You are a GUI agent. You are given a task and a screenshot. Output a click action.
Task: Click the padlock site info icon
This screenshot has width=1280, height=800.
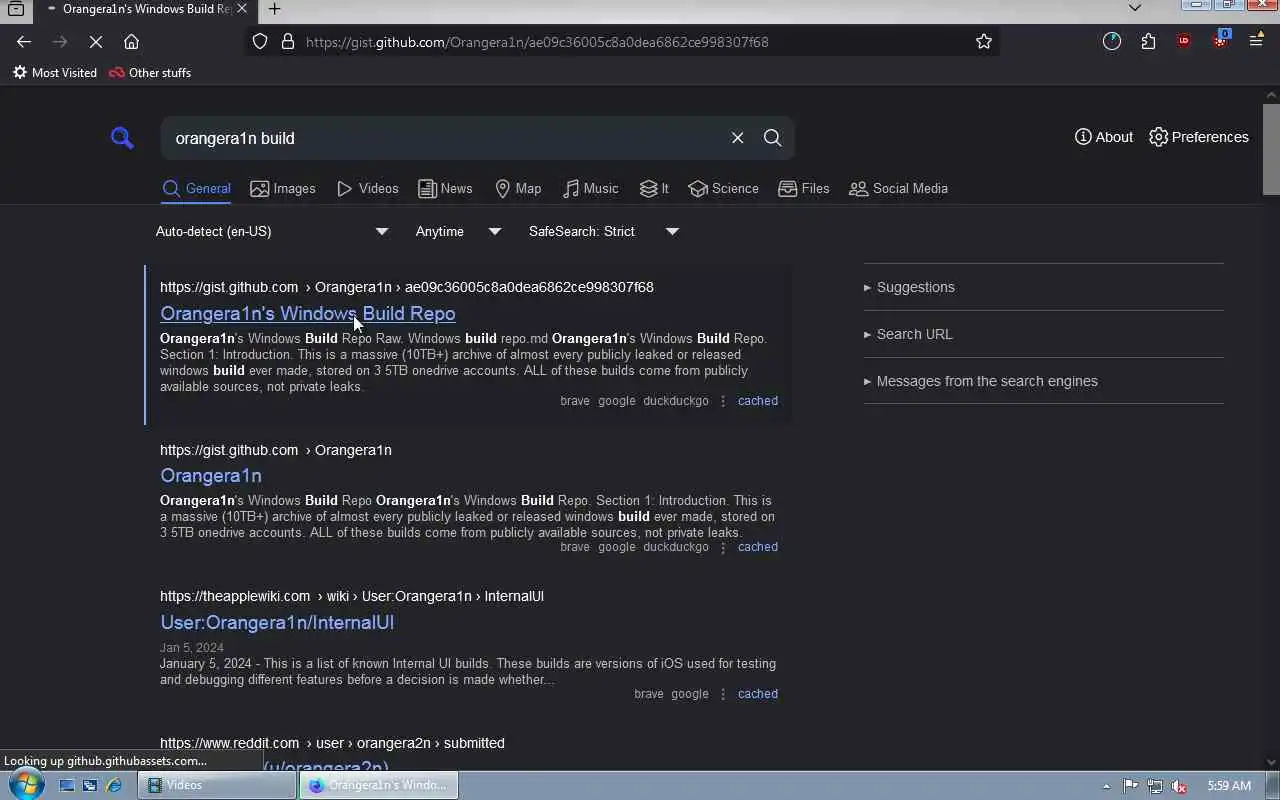[x=288, y=42]
